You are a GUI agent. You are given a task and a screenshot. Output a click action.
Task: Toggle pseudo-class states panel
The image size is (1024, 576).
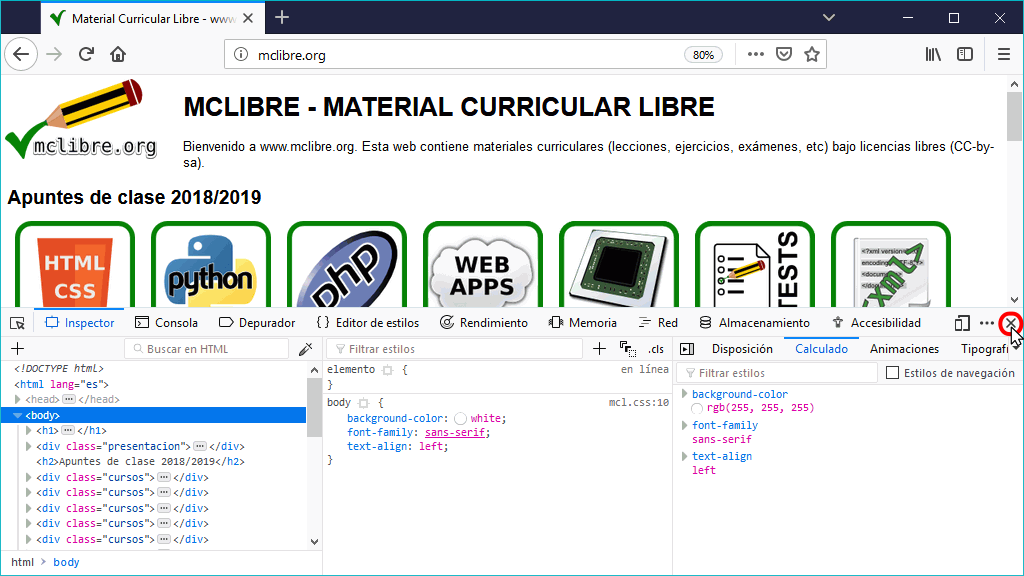point(628,349)
